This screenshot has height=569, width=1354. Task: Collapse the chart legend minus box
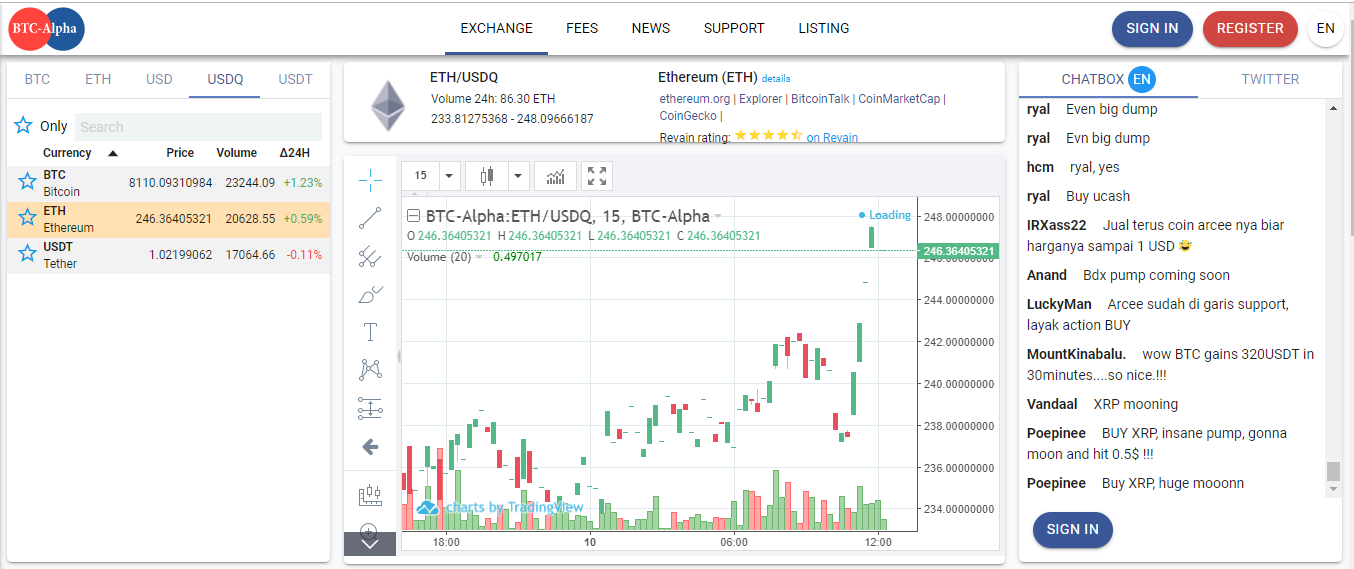tap(413, 216)
